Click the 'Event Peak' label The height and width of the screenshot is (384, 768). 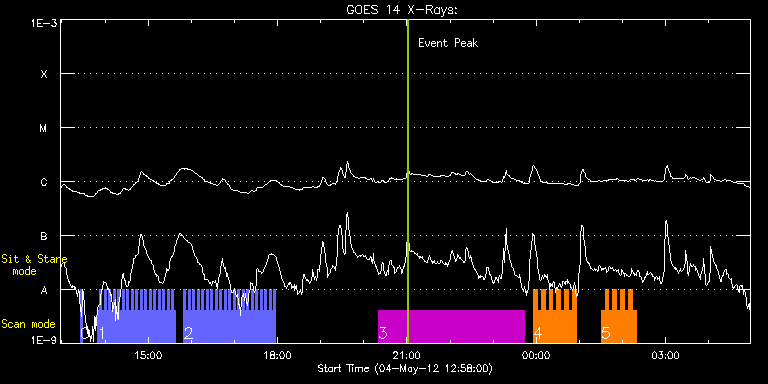pyautogui.click(x=448, y=43)
